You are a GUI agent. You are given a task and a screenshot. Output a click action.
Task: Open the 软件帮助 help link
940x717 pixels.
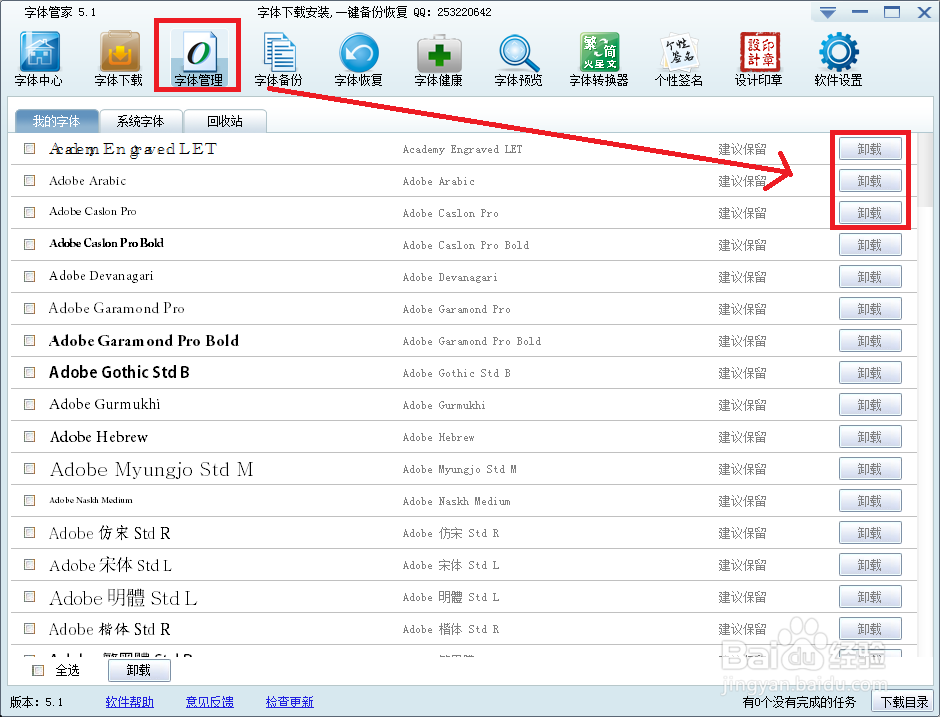pos(129,702)
